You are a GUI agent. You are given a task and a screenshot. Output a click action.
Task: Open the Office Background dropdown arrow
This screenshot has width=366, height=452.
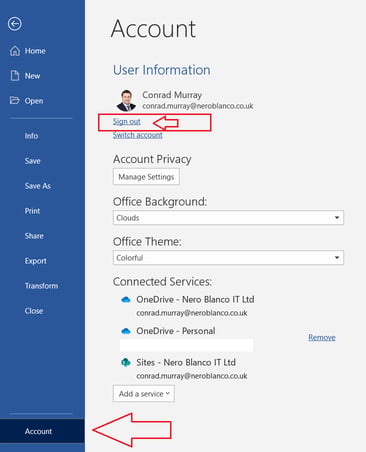click(337, 218)
